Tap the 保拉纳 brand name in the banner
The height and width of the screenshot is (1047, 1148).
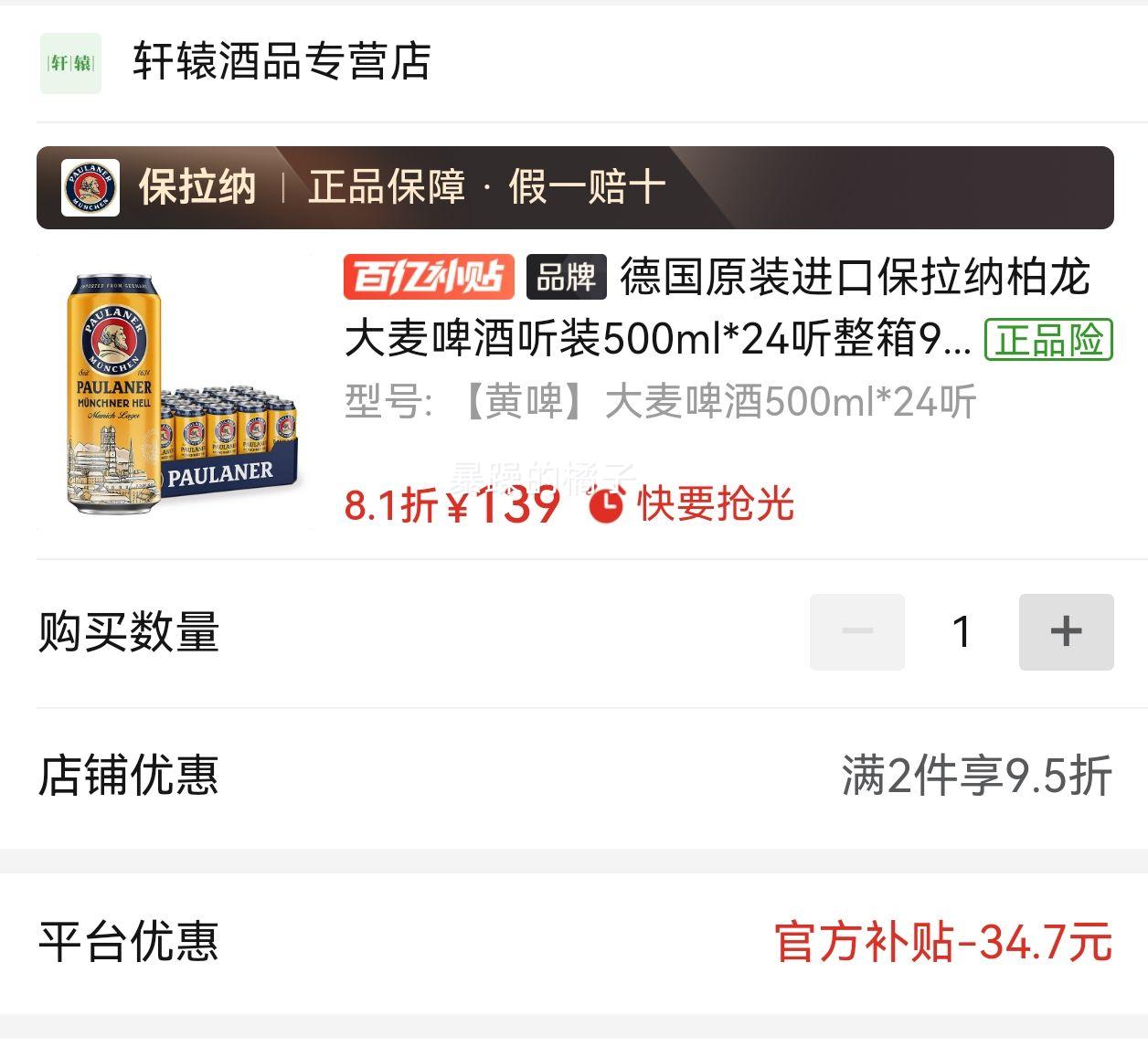pos(197,187)
